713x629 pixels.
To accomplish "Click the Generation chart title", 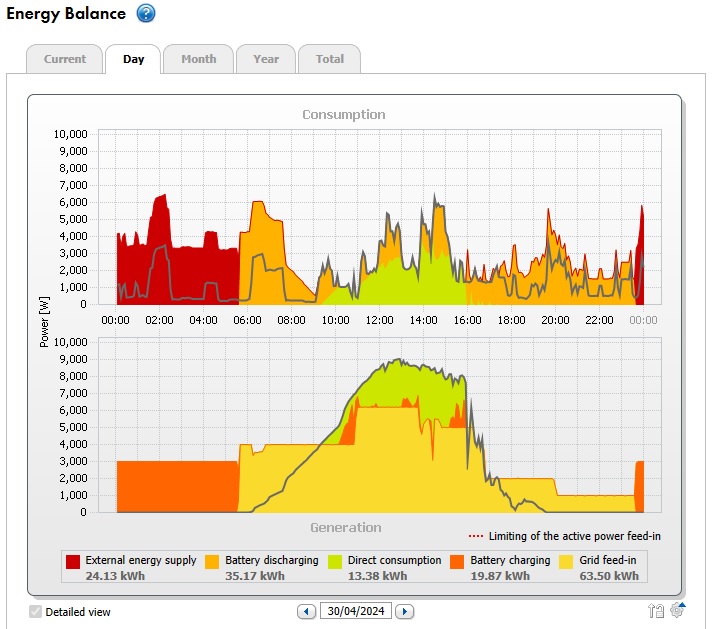I will (x=346, y=528).
